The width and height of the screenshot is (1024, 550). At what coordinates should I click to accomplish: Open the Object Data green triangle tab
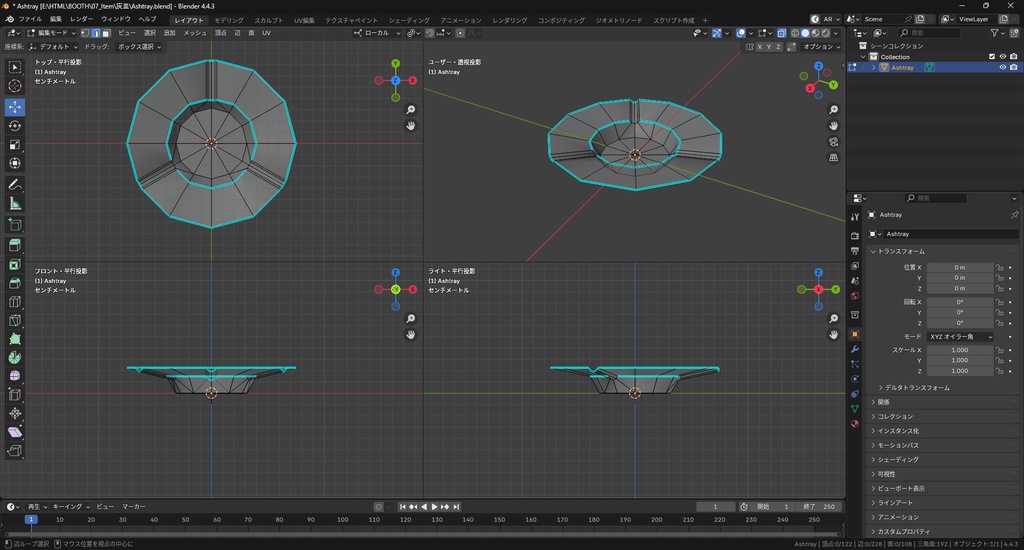(x=855, y=409)
